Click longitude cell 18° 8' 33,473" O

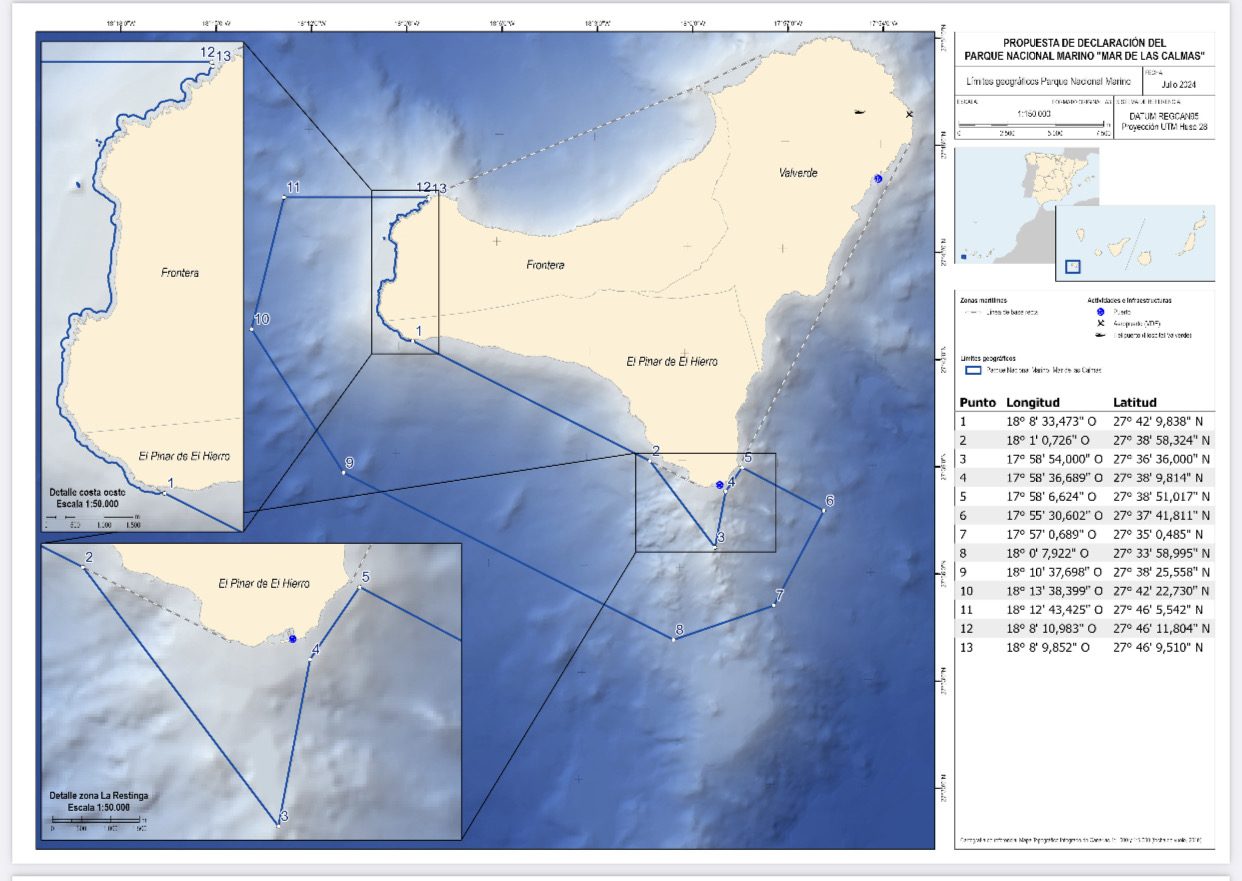point(1053,421)
